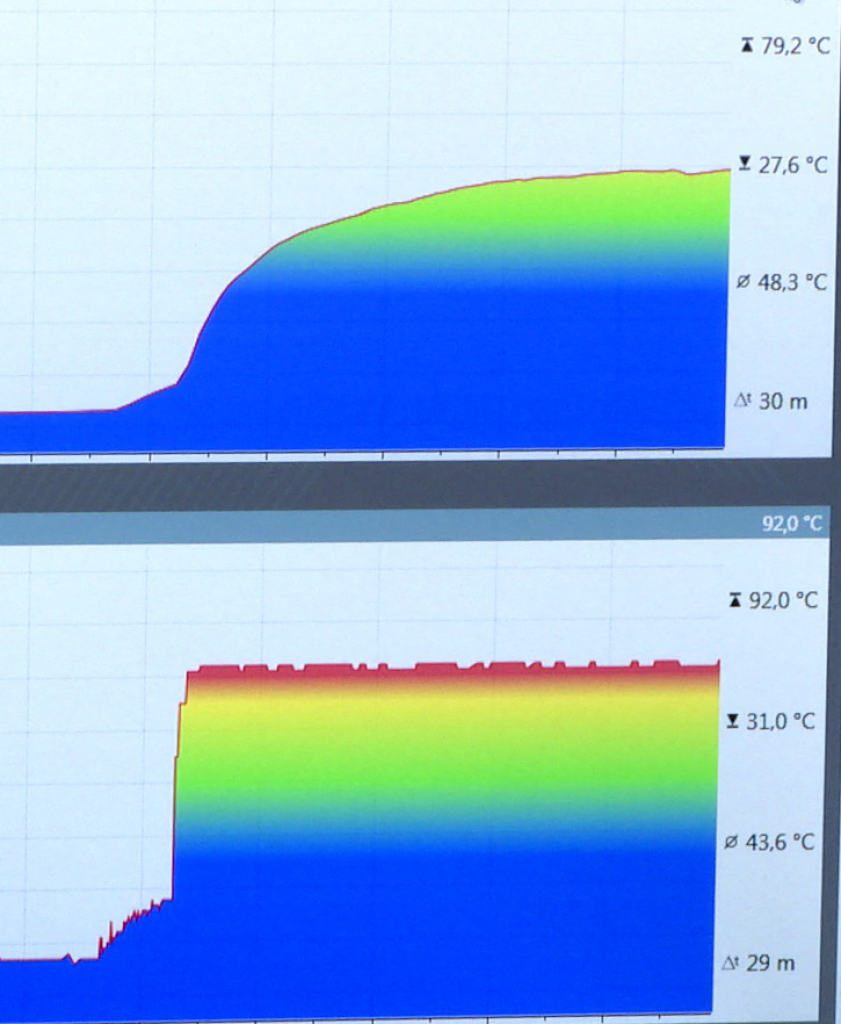Click the maximum icon beside 79,2 °C
This screenshot has height=1024, width=841.
(x=748, y=46)
